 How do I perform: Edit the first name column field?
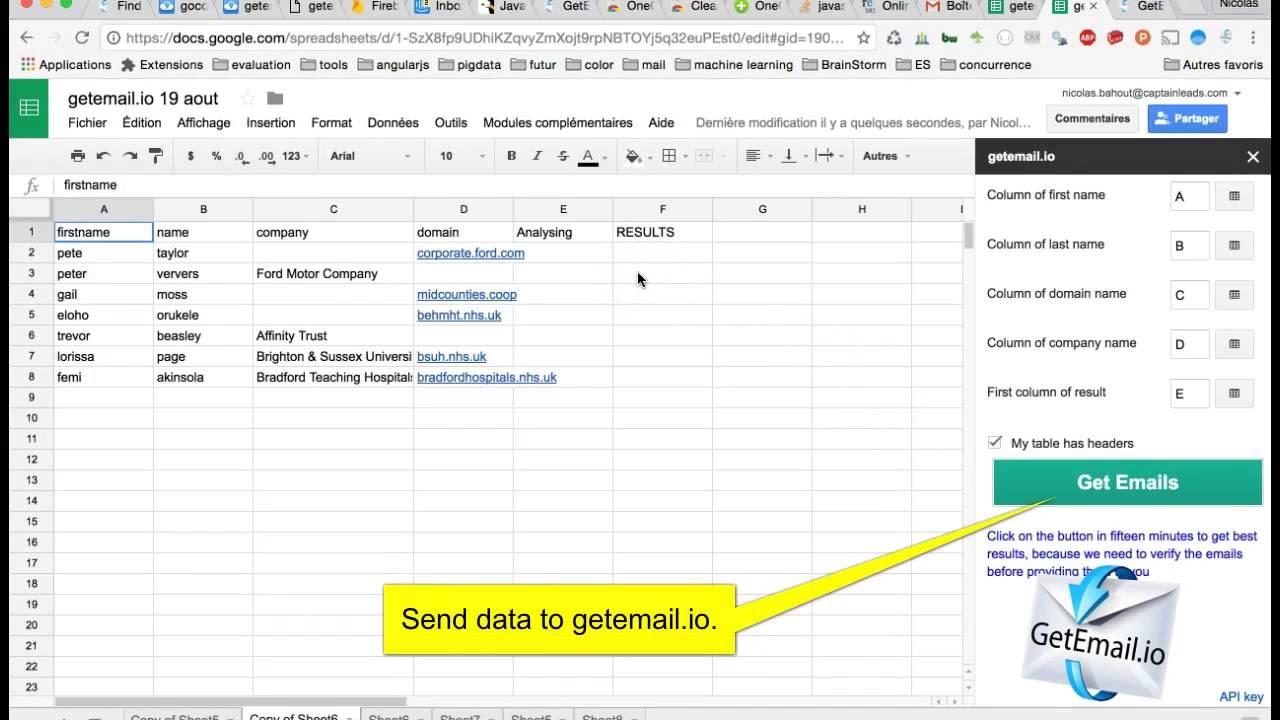pyautogui.click(x=1189, y=197)
